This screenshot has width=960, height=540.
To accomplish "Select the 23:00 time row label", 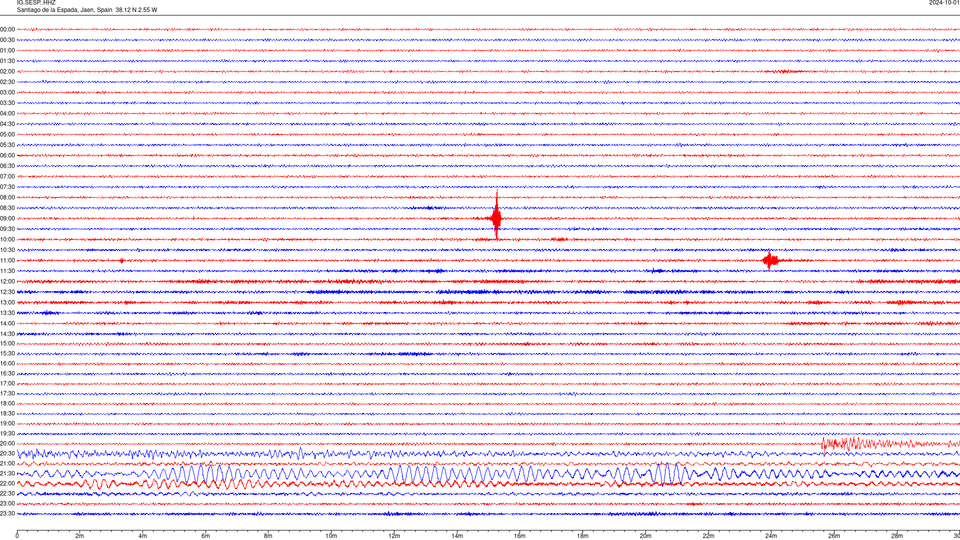I will click(7, 504).
